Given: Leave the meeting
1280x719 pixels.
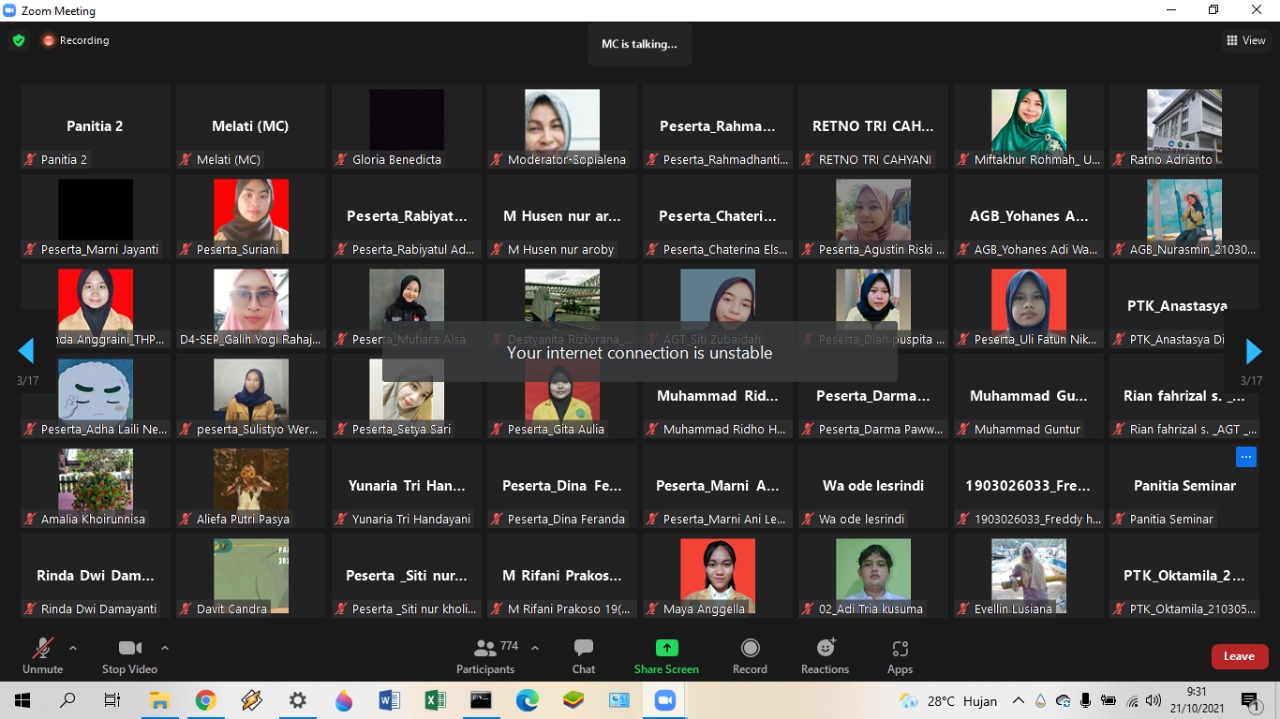Looking at the screenshot, I should 1239,656.
